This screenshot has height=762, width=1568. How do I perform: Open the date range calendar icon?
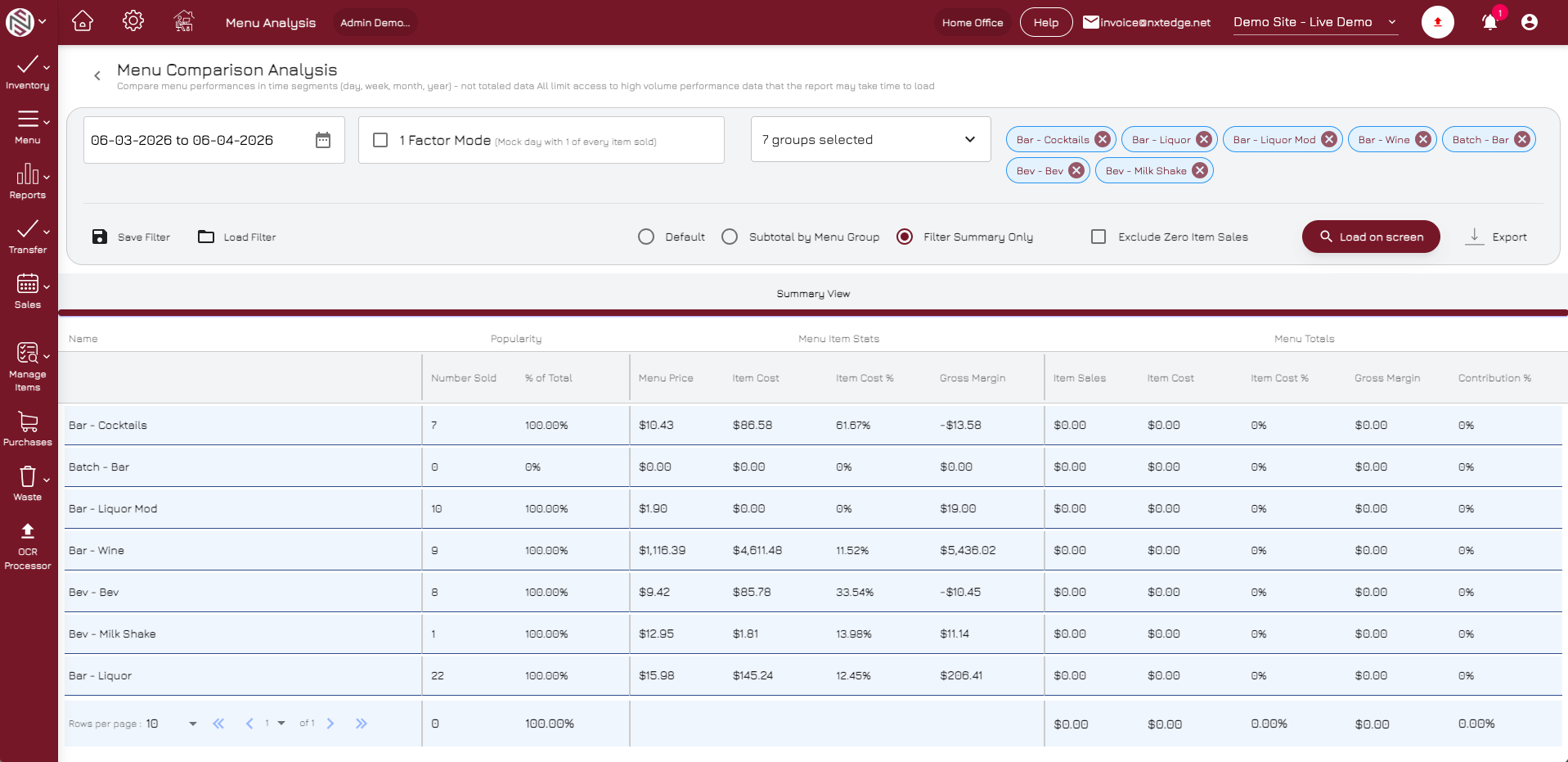click(323, 140)
